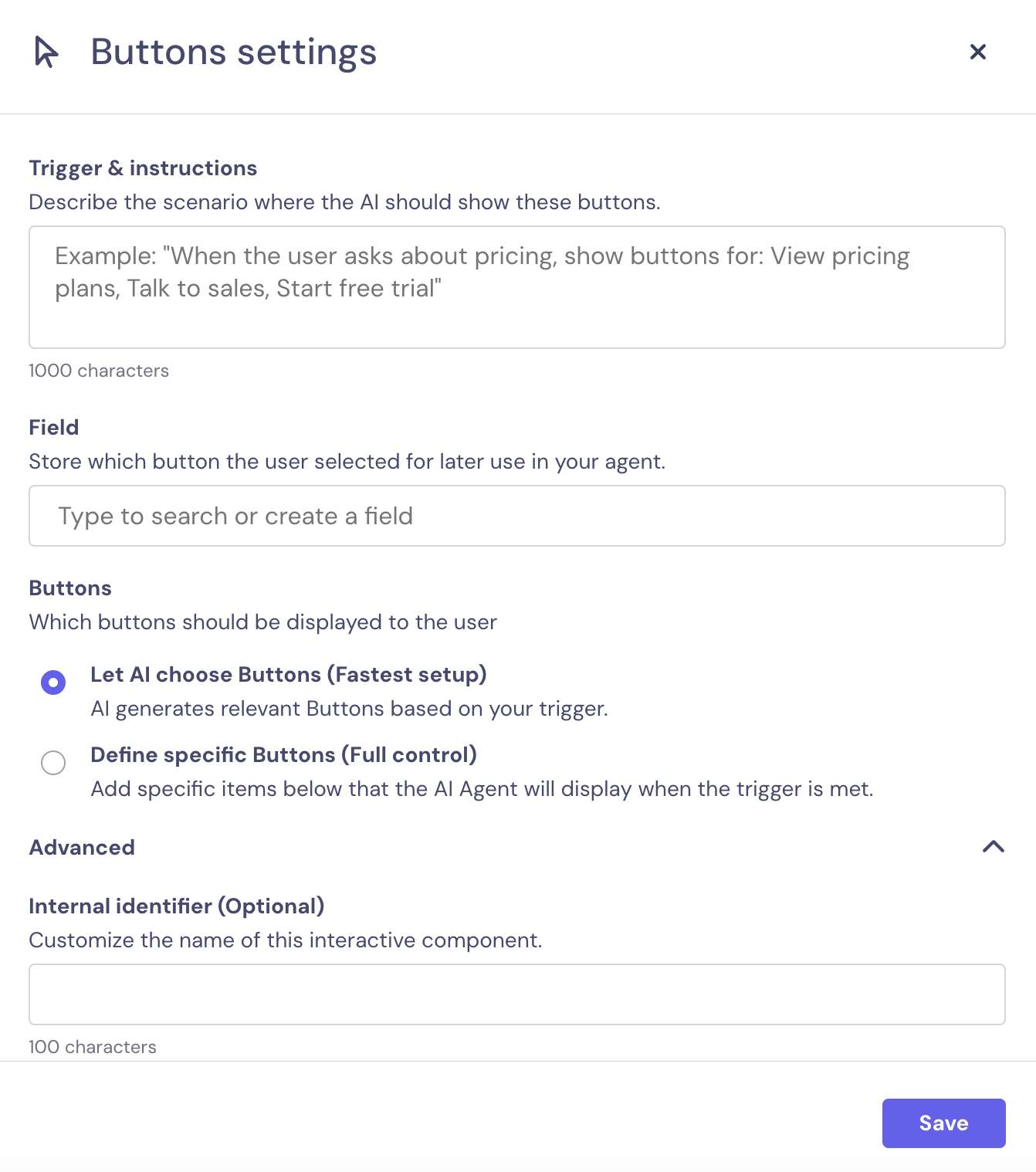The image size is (1036, 1172).
Task: Click the '1000 characters' counter text
Action: click(99, 371)
